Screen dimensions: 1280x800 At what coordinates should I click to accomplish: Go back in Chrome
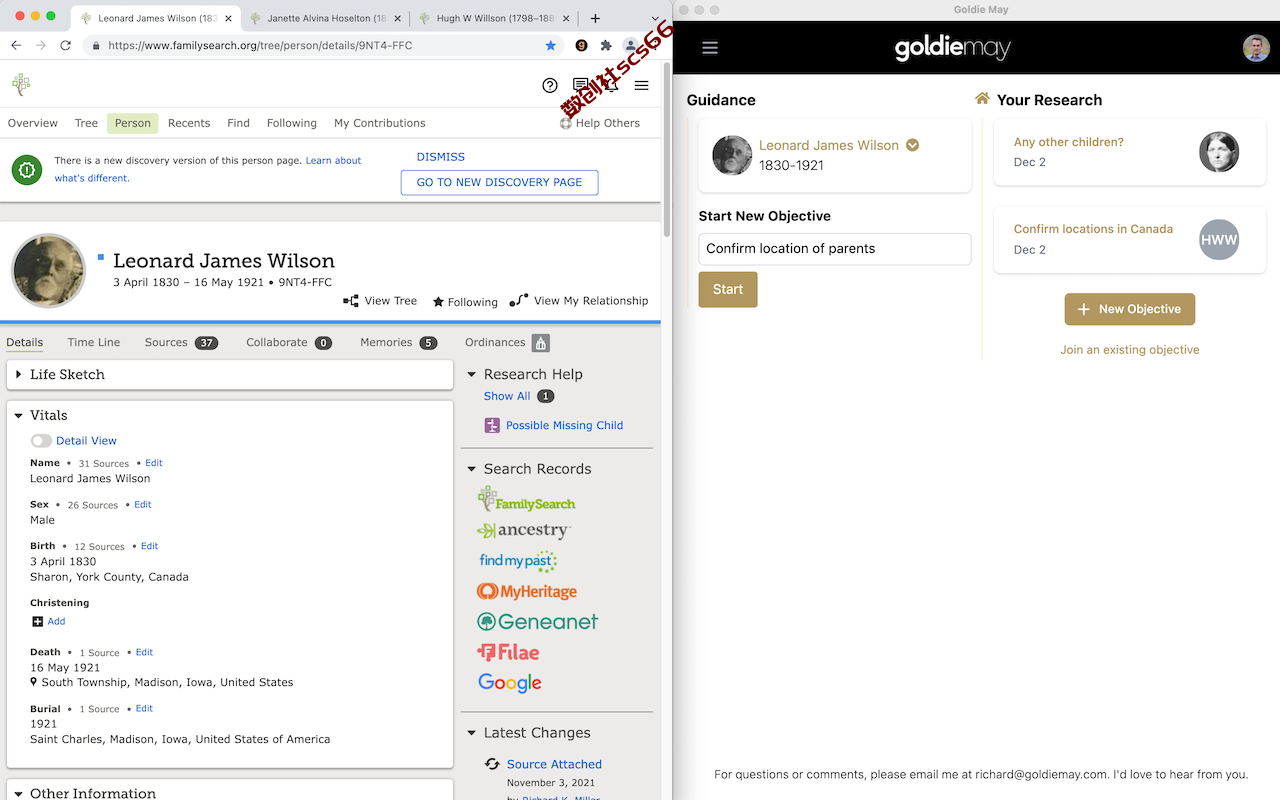pos(16,45)
